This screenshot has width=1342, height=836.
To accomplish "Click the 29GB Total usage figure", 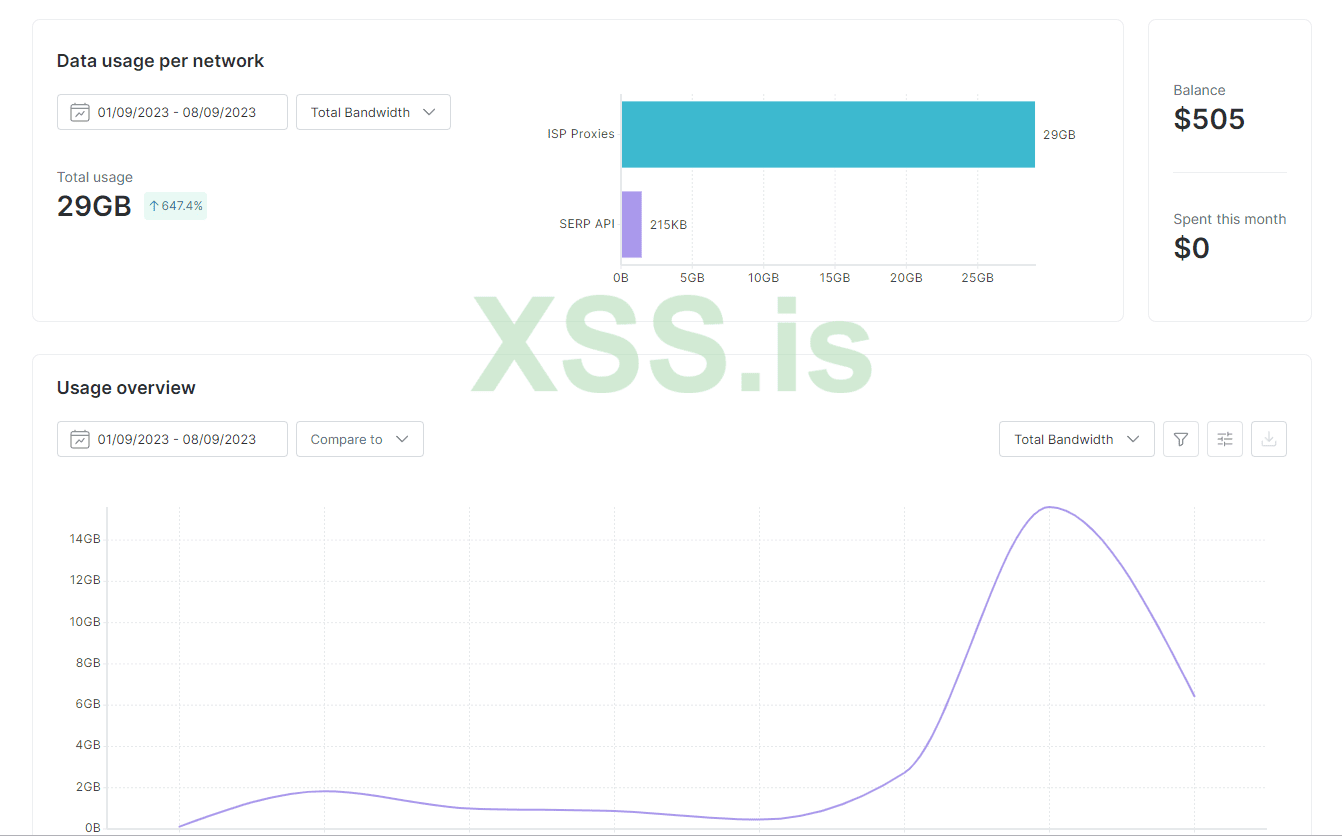I will 94,206.
